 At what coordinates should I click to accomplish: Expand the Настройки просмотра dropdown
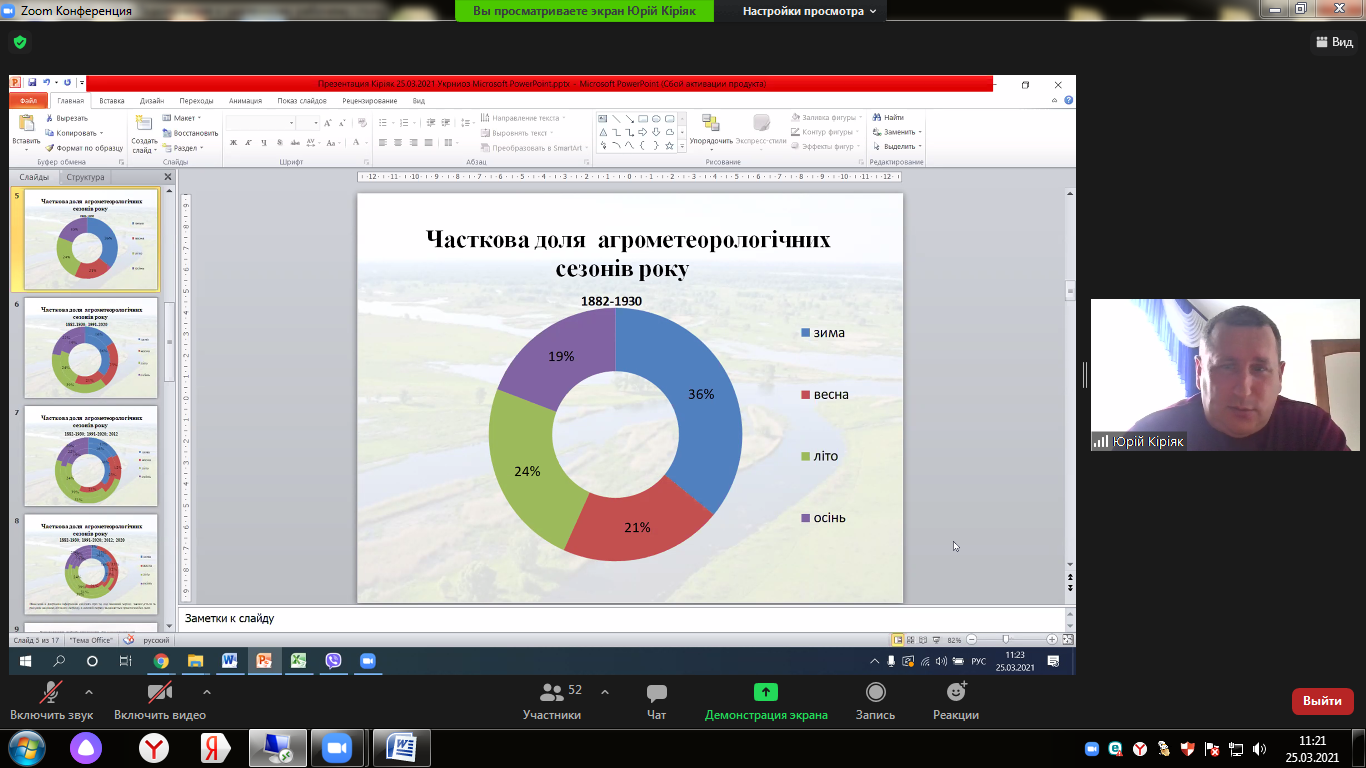(809, 11)
